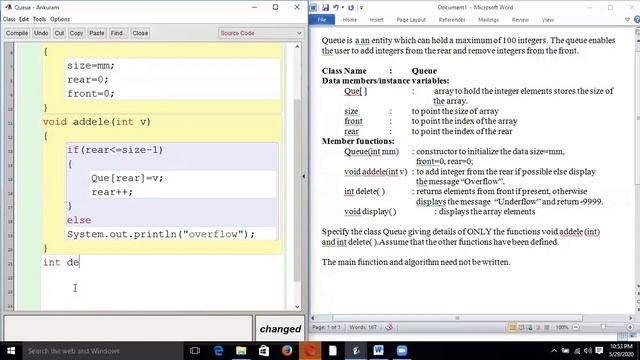Screen dimensions: 640x360
Task: Click the 'if(rear<=size-1)' line
Action: point(115,150)
